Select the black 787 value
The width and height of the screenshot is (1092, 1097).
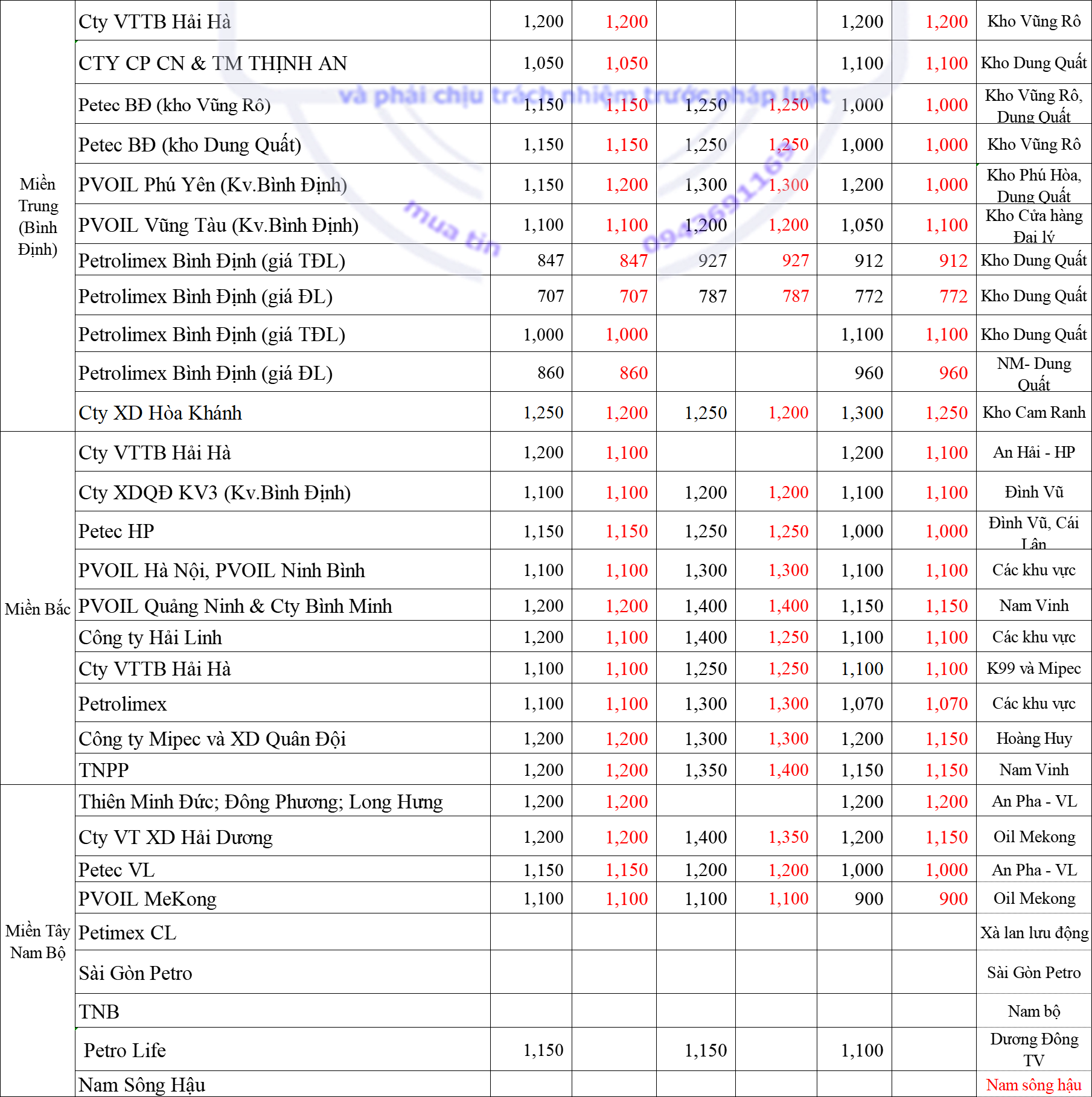[712, 296]
